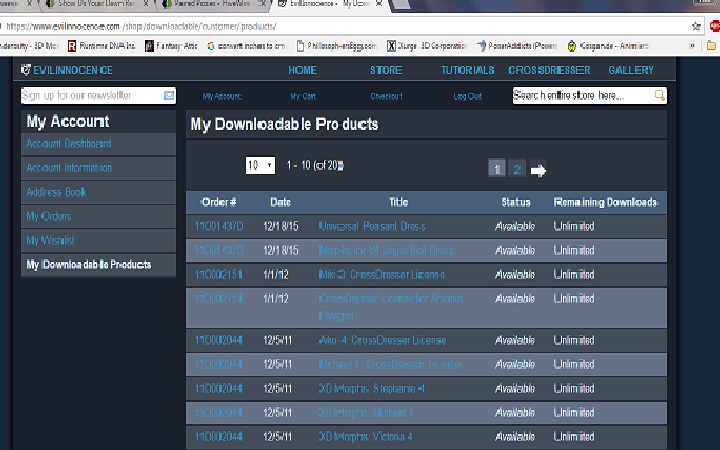Open the Tutorials navigation menu
Screen dimensions: 720x450
(467, 70)
